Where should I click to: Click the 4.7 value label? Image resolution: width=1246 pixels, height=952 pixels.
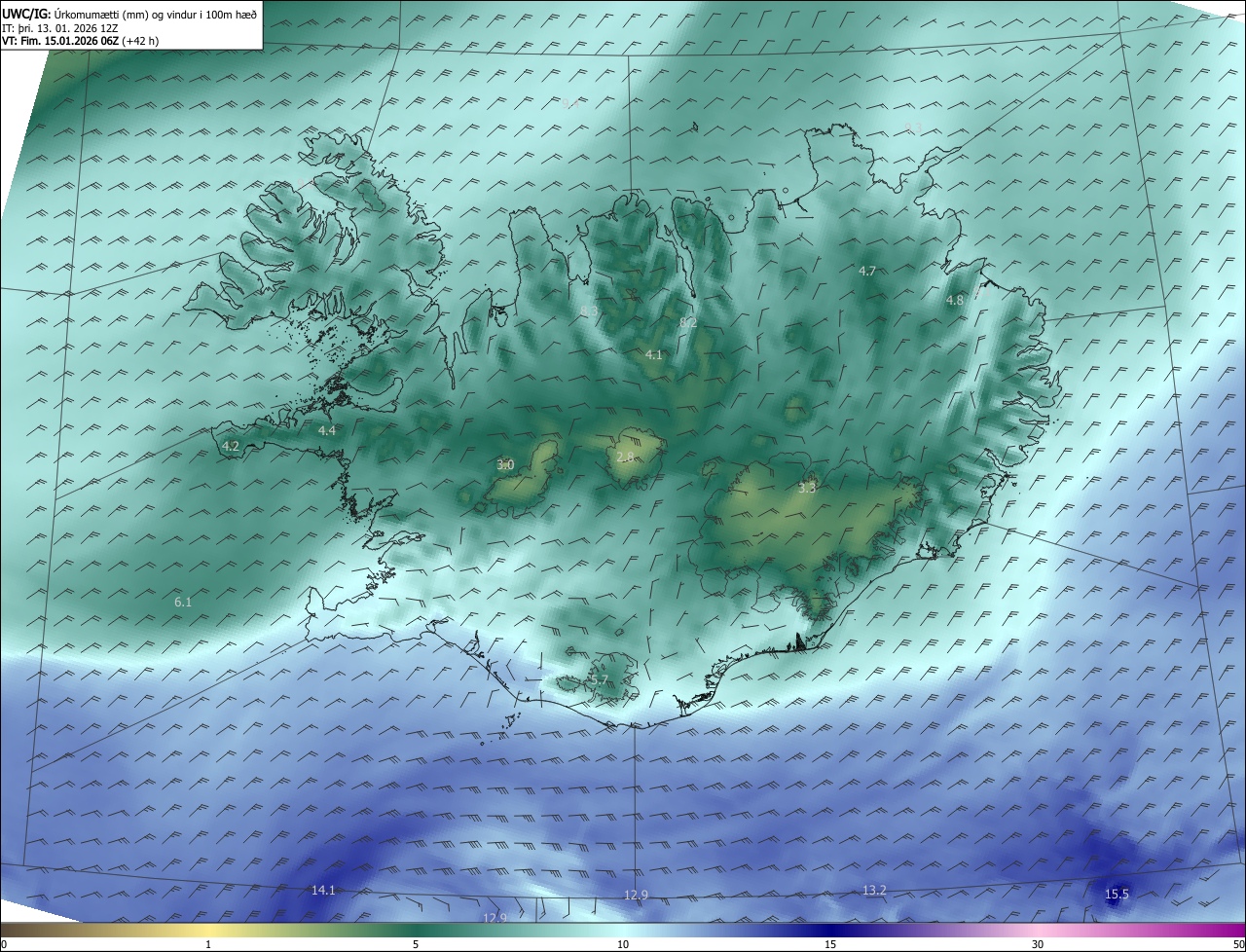[x=867, y=271]
